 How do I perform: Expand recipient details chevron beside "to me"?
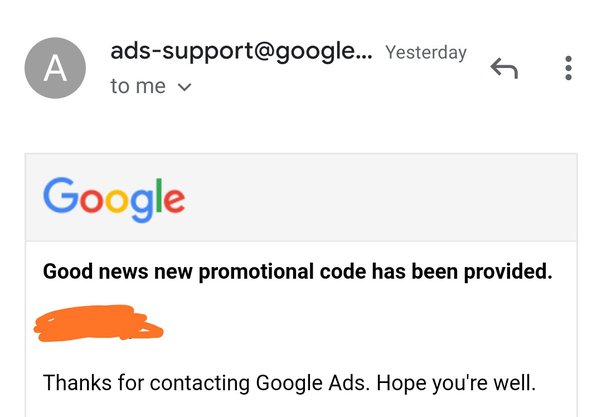[x=185, y=87]
